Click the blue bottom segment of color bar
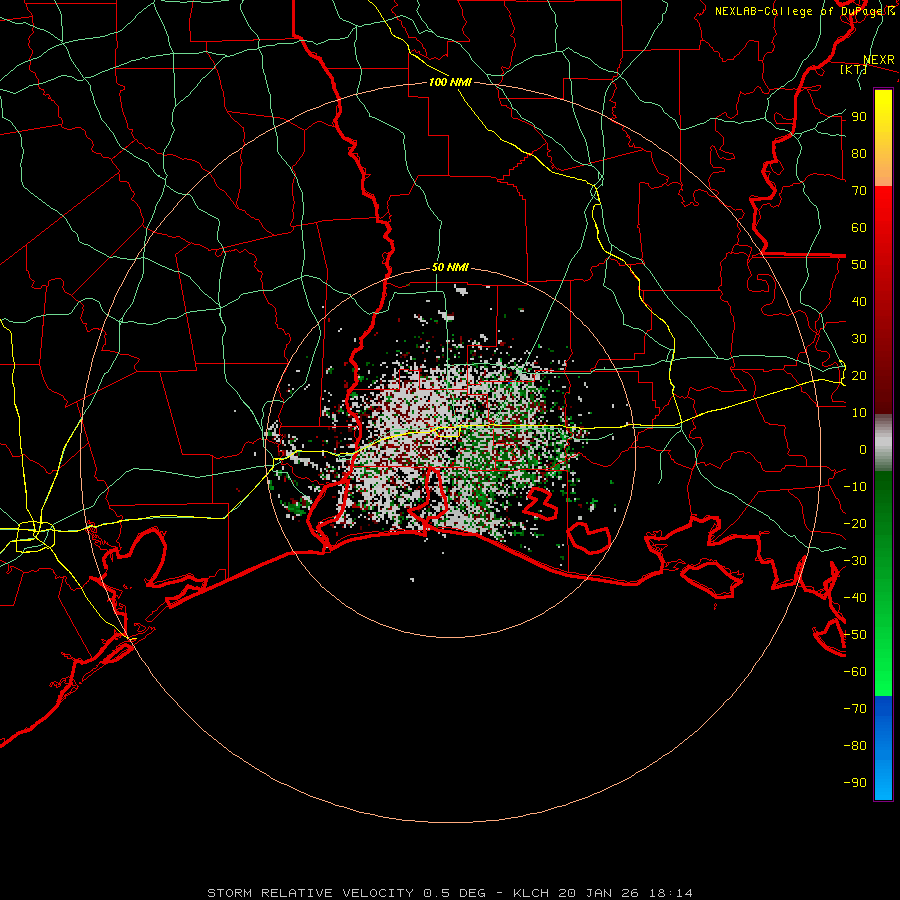Viewport: 900px width, 900px height. click(x=883, y=748)
